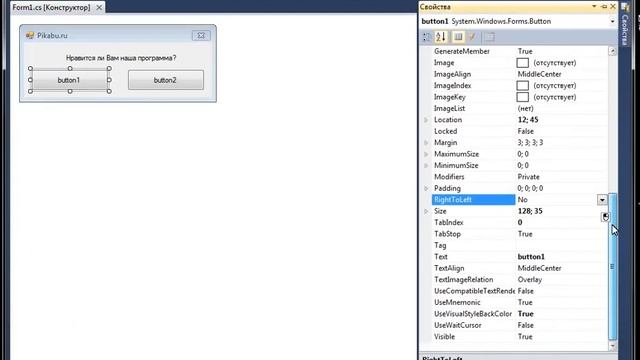Close the Properties panel
This screenshot has height=360, width=640.
(613, 7)
